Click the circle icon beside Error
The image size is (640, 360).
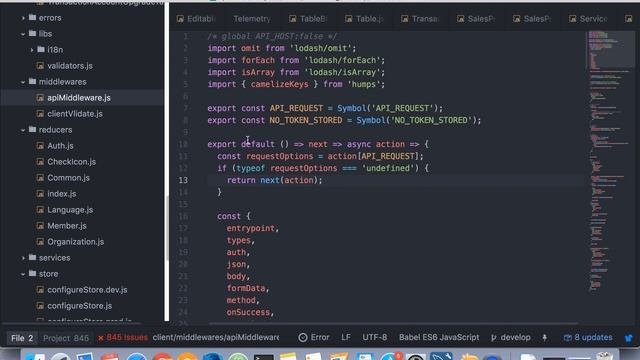coord(302,338)
